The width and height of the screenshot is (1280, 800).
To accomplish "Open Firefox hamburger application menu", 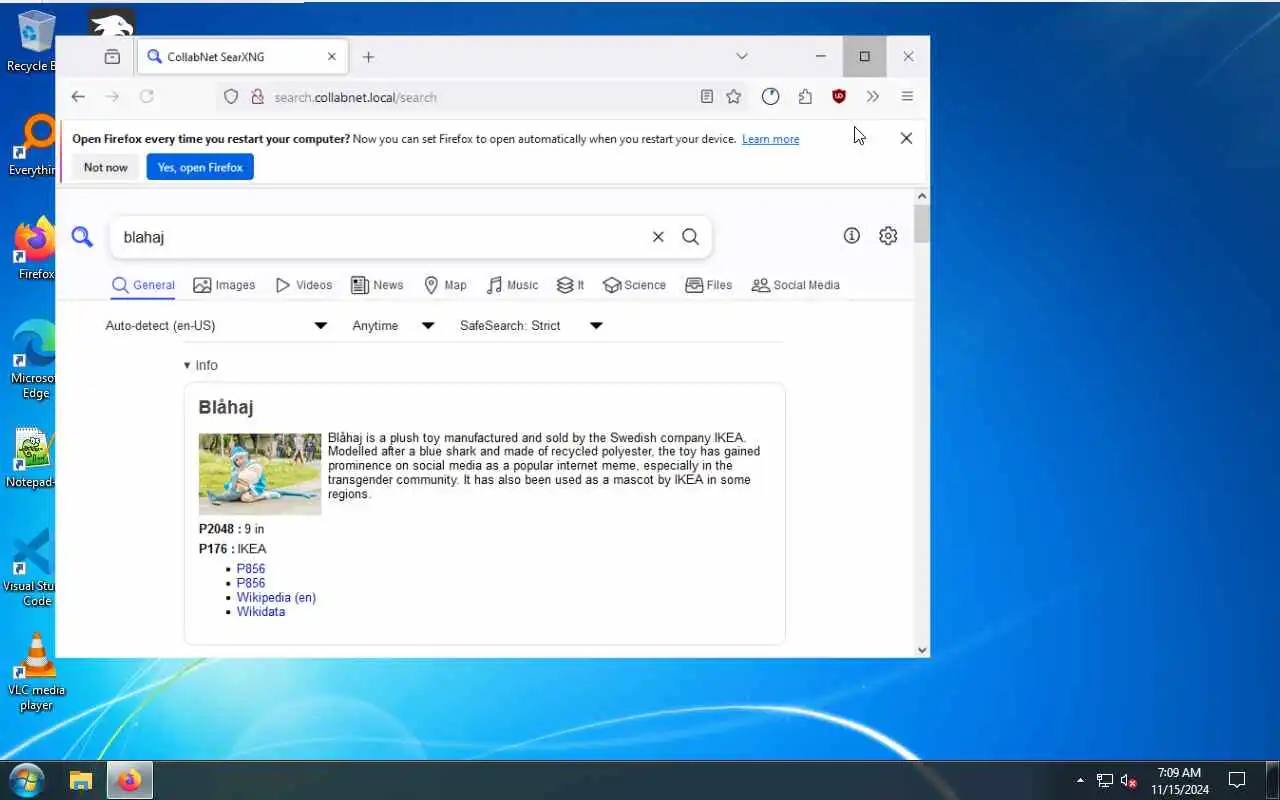I will [907, 97].
